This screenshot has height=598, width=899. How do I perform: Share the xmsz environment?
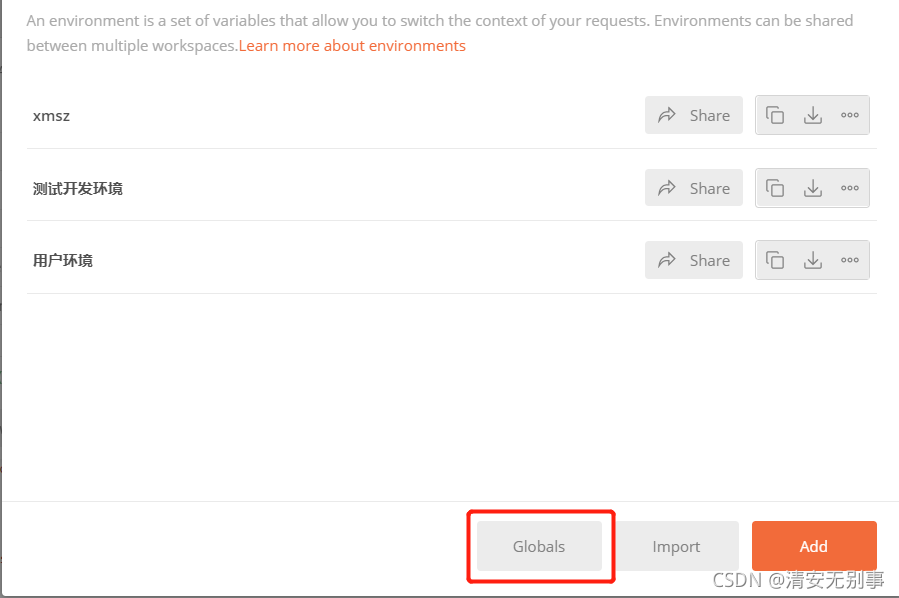tap(694, 115)
